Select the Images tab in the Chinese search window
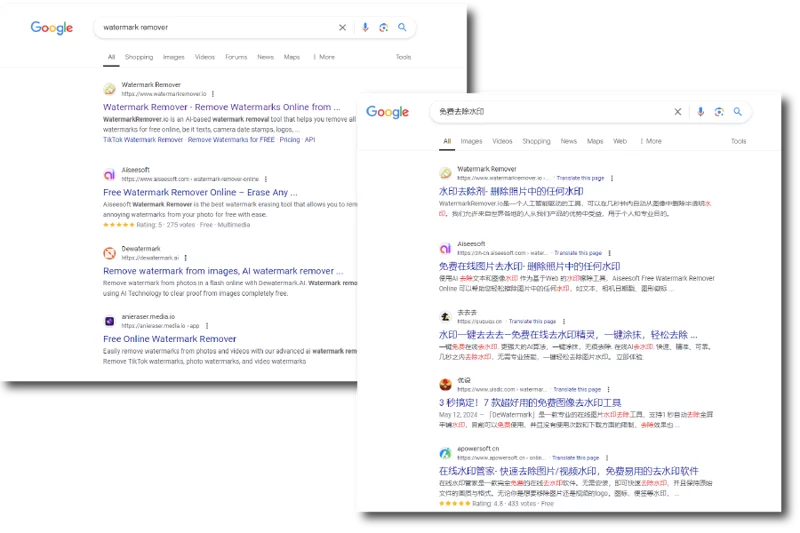The image size is (800, 533). point(471,141)
